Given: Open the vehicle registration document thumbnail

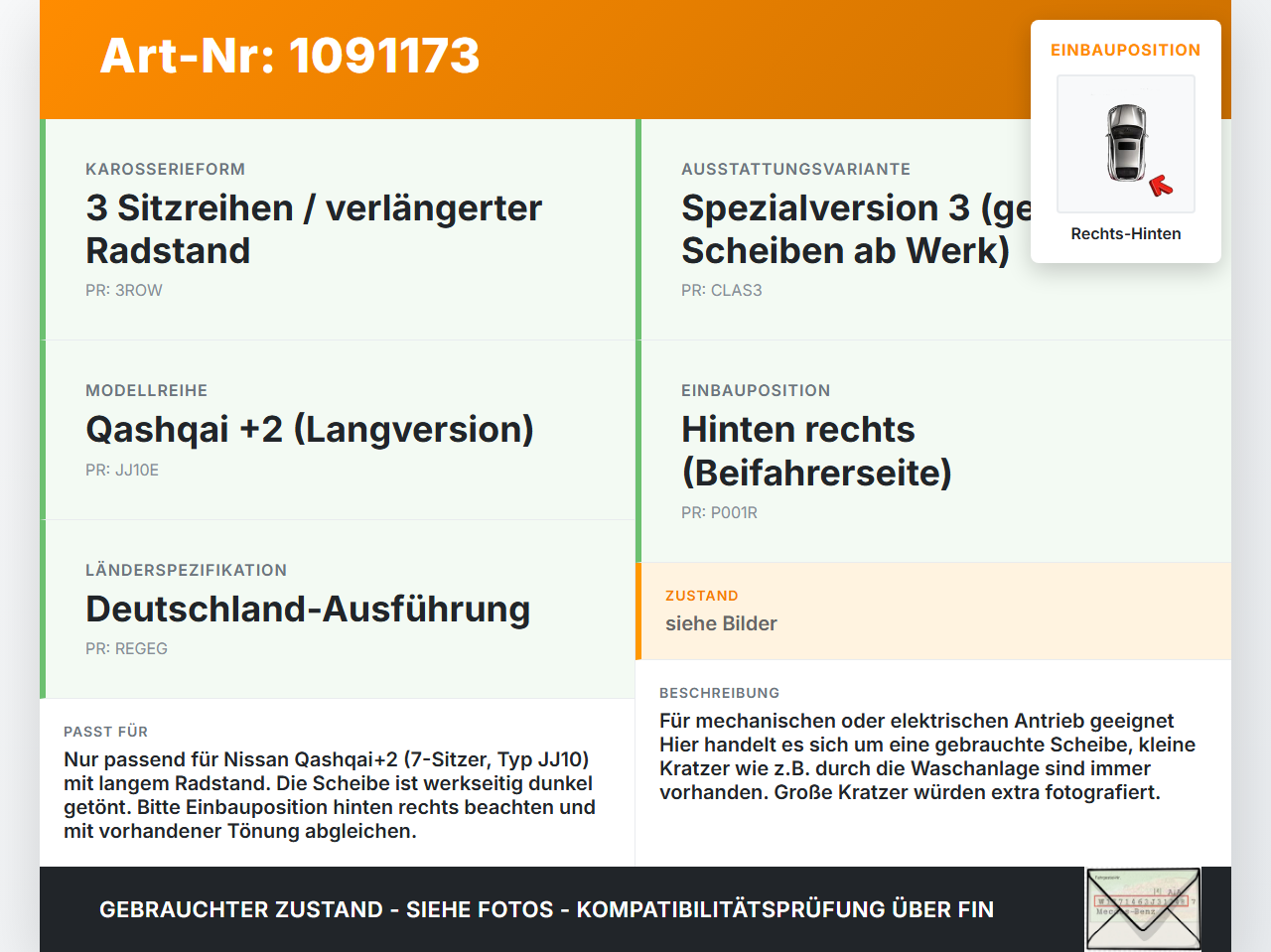Looking at the screenshot, I should click(1143, 909).
